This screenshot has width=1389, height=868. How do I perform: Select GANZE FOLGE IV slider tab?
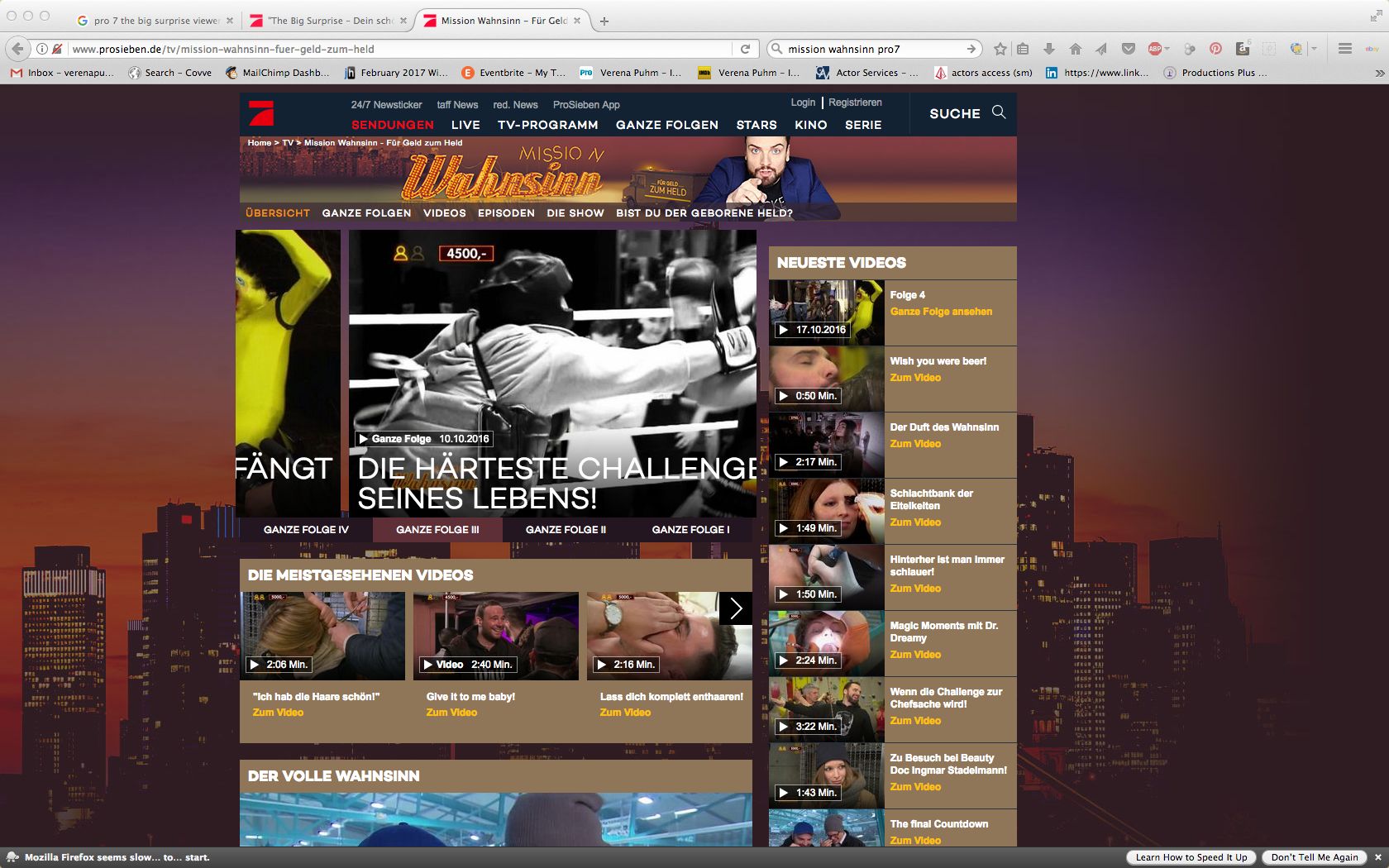[306, 530]
